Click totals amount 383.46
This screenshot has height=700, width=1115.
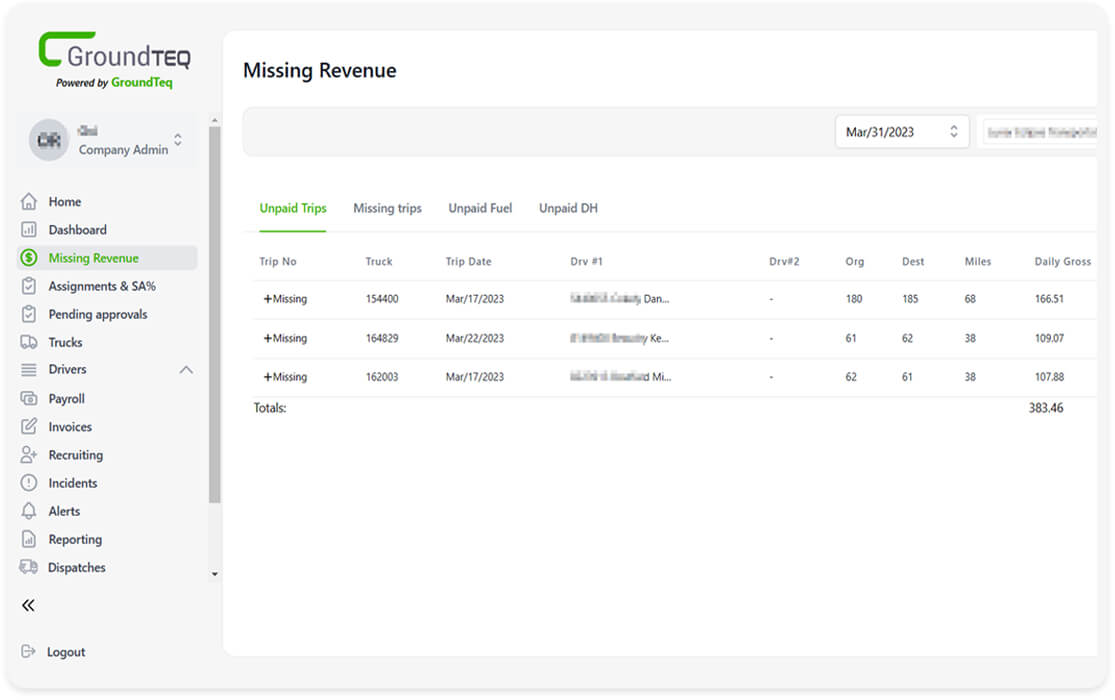pyautogui.click(x=1046, y=408)
